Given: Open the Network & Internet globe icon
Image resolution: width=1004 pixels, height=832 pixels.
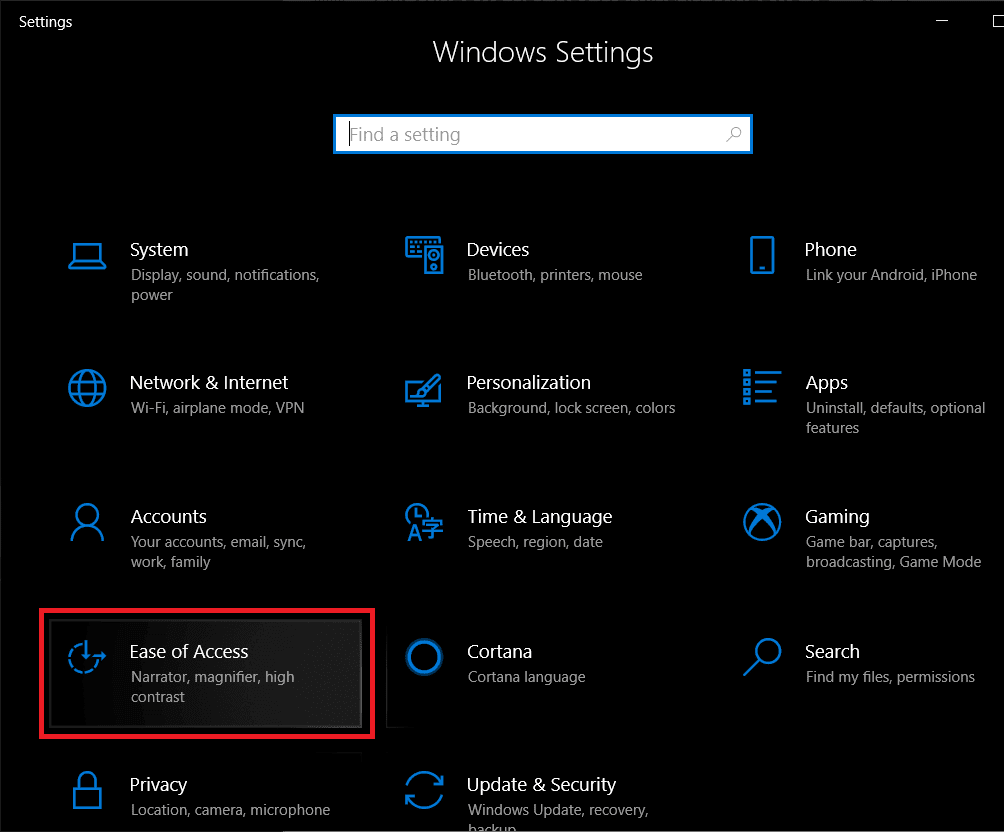Looking at the screenshot, I should pos(87,388).
